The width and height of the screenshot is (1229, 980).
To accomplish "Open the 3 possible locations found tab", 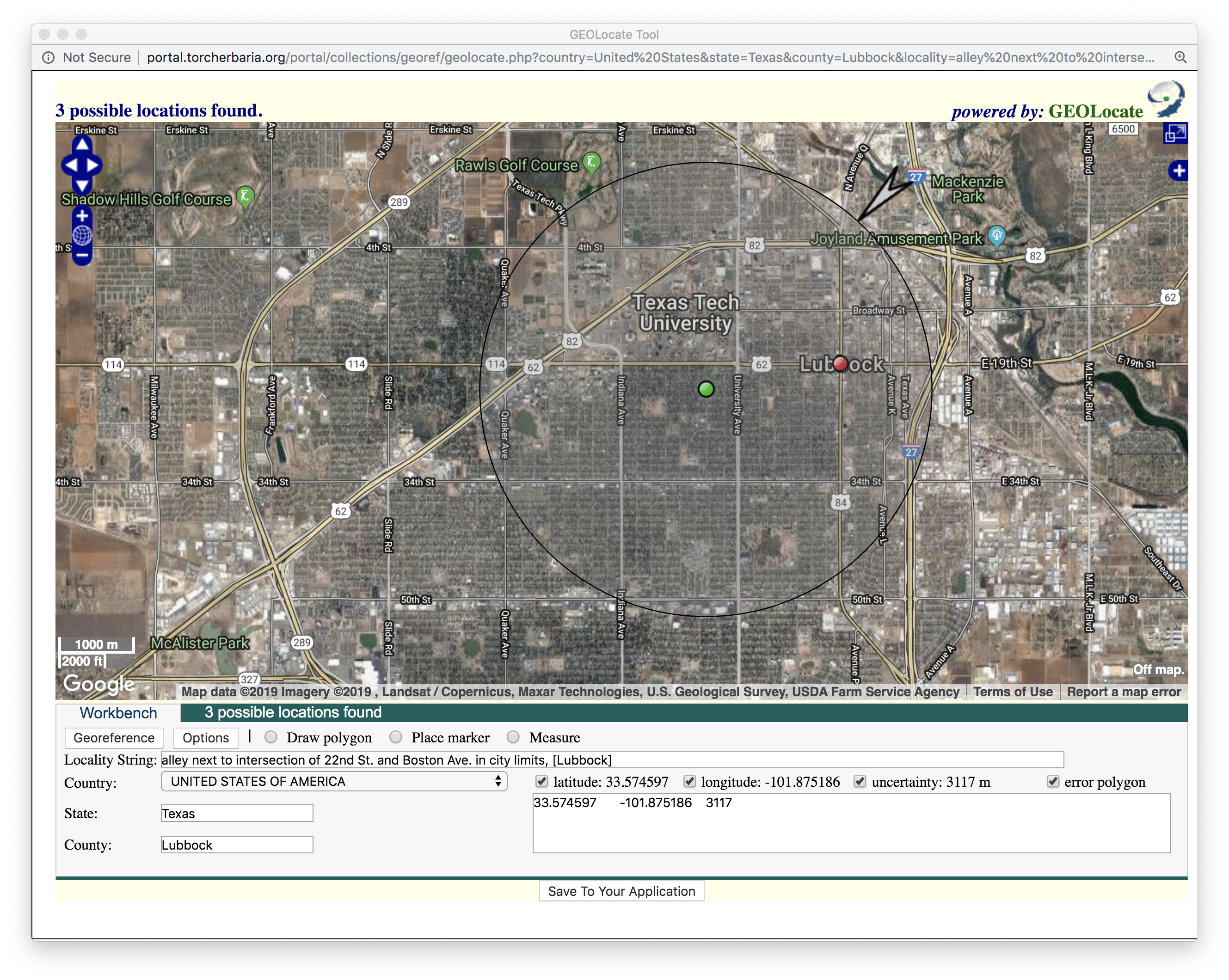I will click(293, 712).
